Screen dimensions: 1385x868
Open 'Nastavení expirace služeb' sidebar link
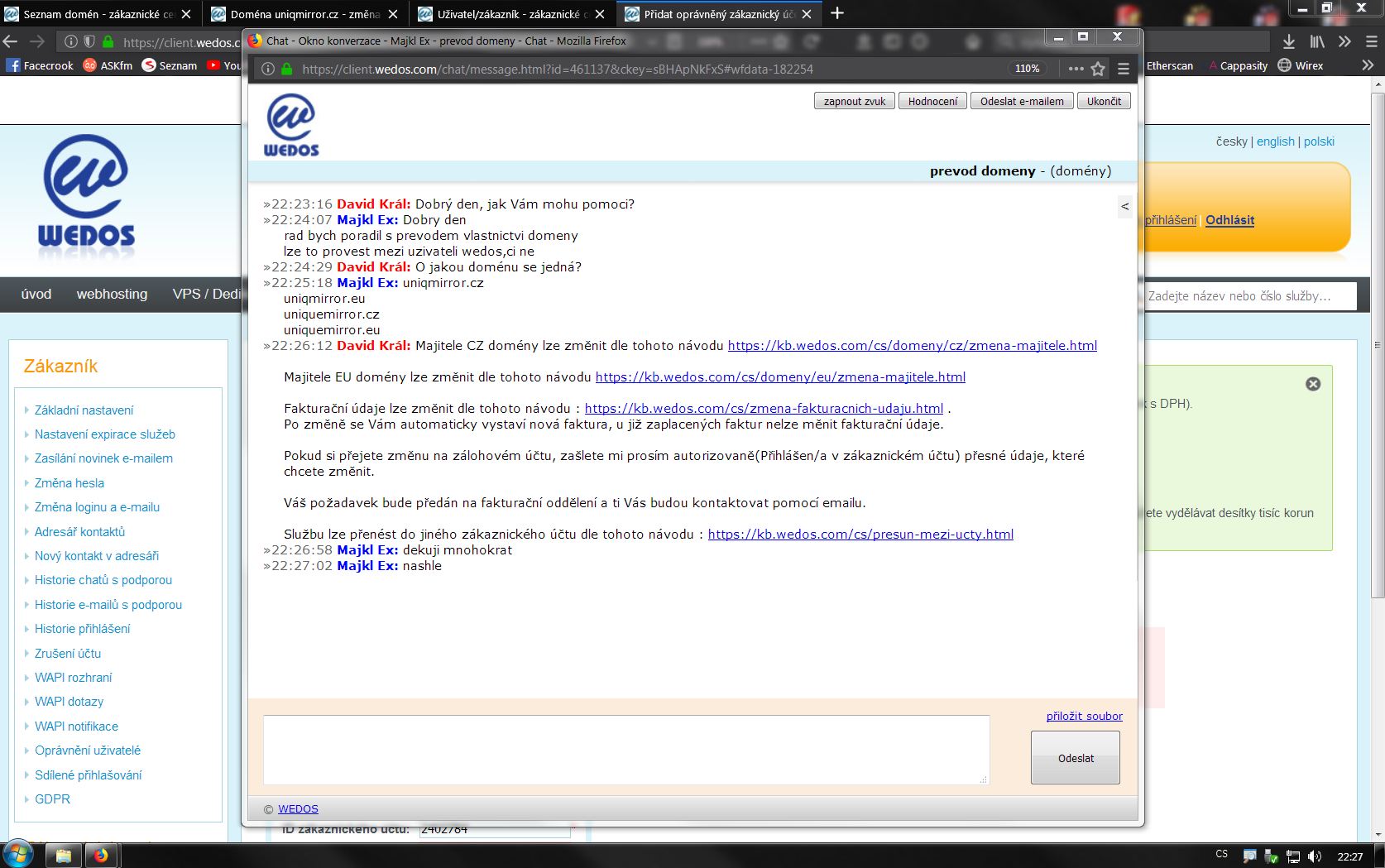(x=105, y=434)
